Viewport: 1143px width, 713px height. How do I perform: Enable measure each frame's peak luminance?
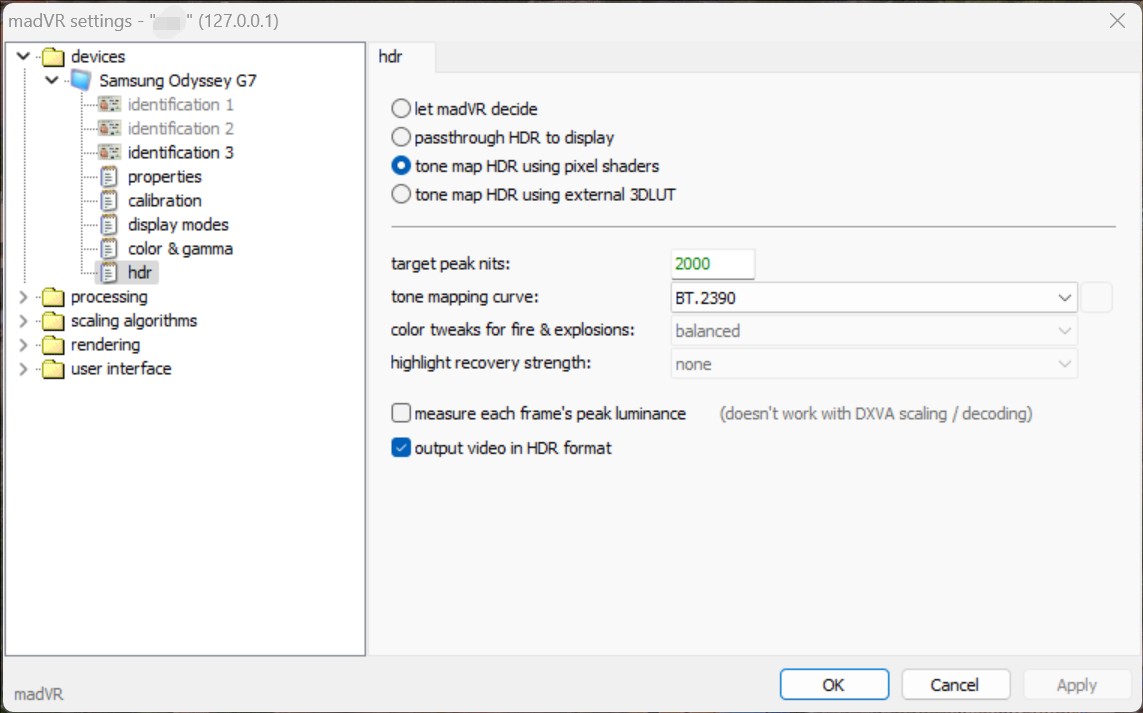click(x=401, y=413)
